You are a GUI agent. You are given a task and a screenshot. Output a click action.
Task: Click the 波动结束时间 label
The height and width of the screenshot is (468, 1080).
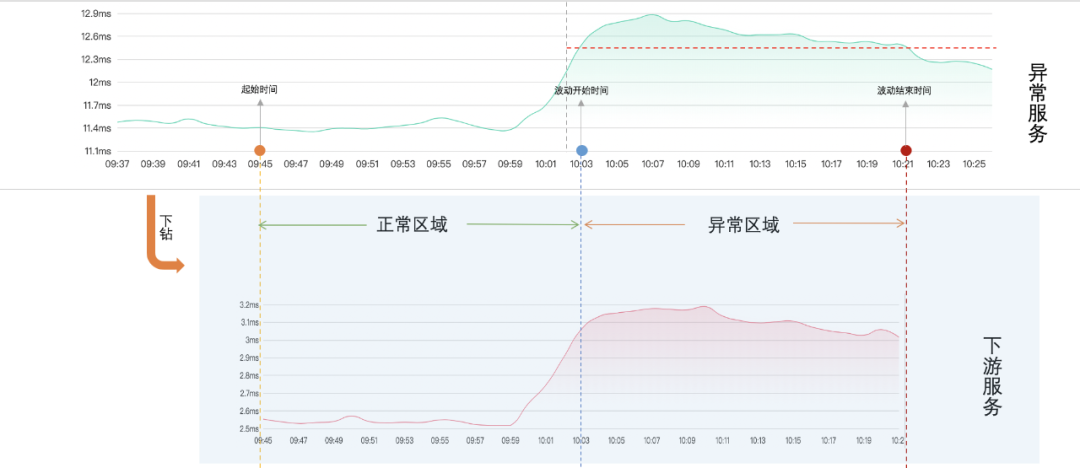coord(904,90)
